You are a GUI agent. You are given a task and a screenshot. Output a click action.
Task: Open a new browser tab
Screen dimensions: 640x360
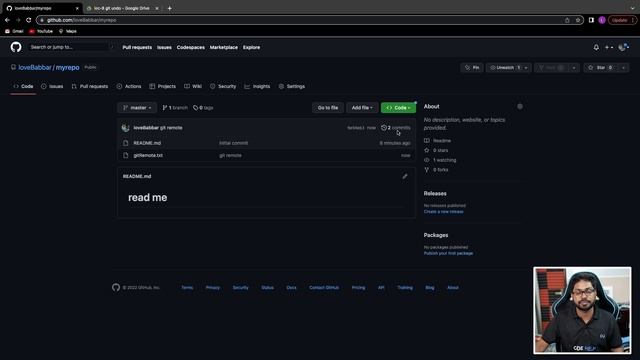(x=169, y=8)
